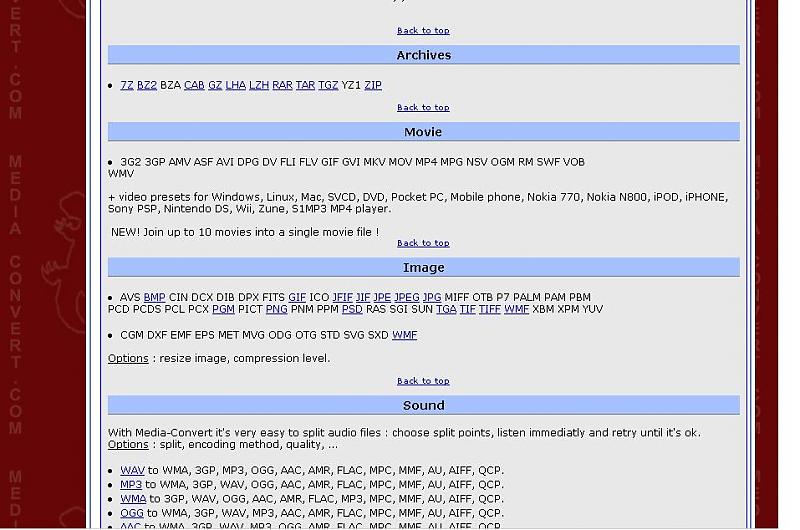Open the TIFF image format link
The image size is (800, 530).
pos(489,310)
